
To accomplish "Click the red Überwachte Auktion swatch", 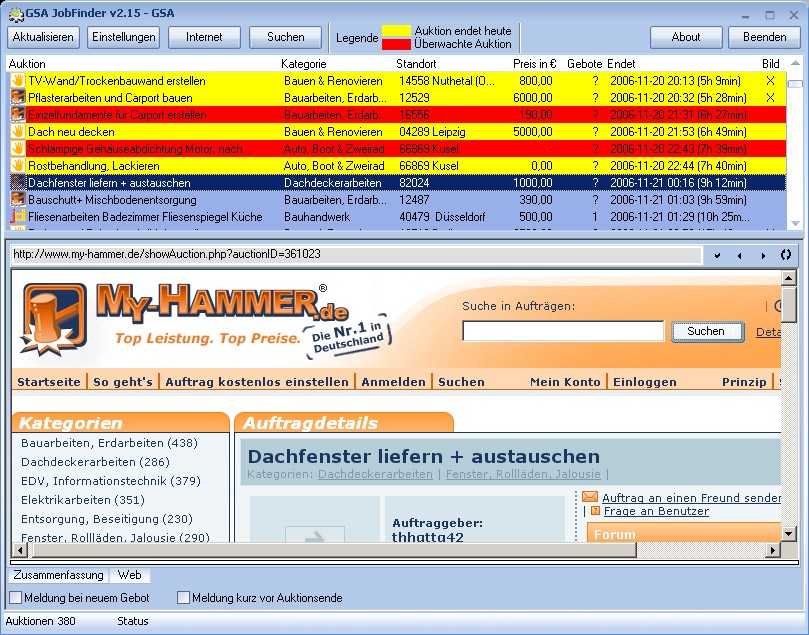I will click(x=396, y=44).
